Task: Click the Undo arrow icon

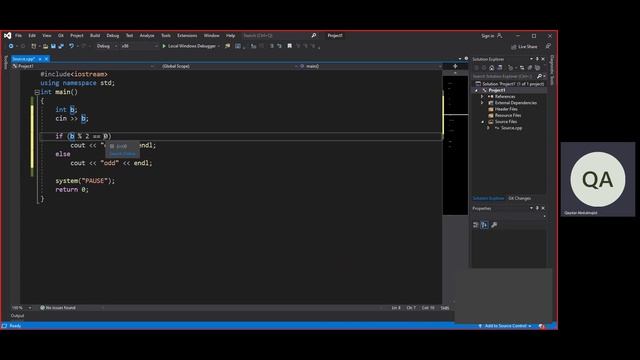Action: pyautogui.click(x=71, y=47)
